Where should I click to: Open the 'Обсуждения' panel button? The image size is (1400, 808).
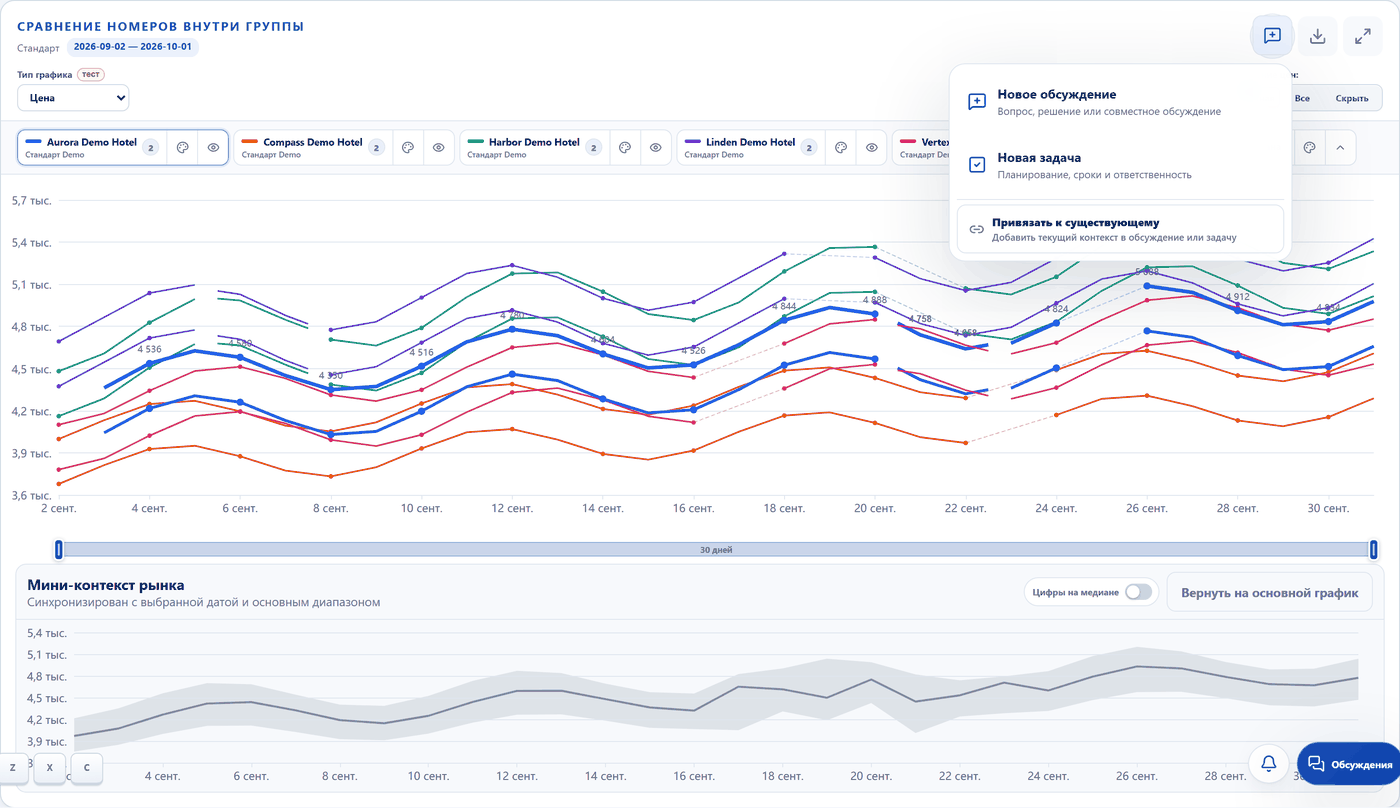(1349, 765)
